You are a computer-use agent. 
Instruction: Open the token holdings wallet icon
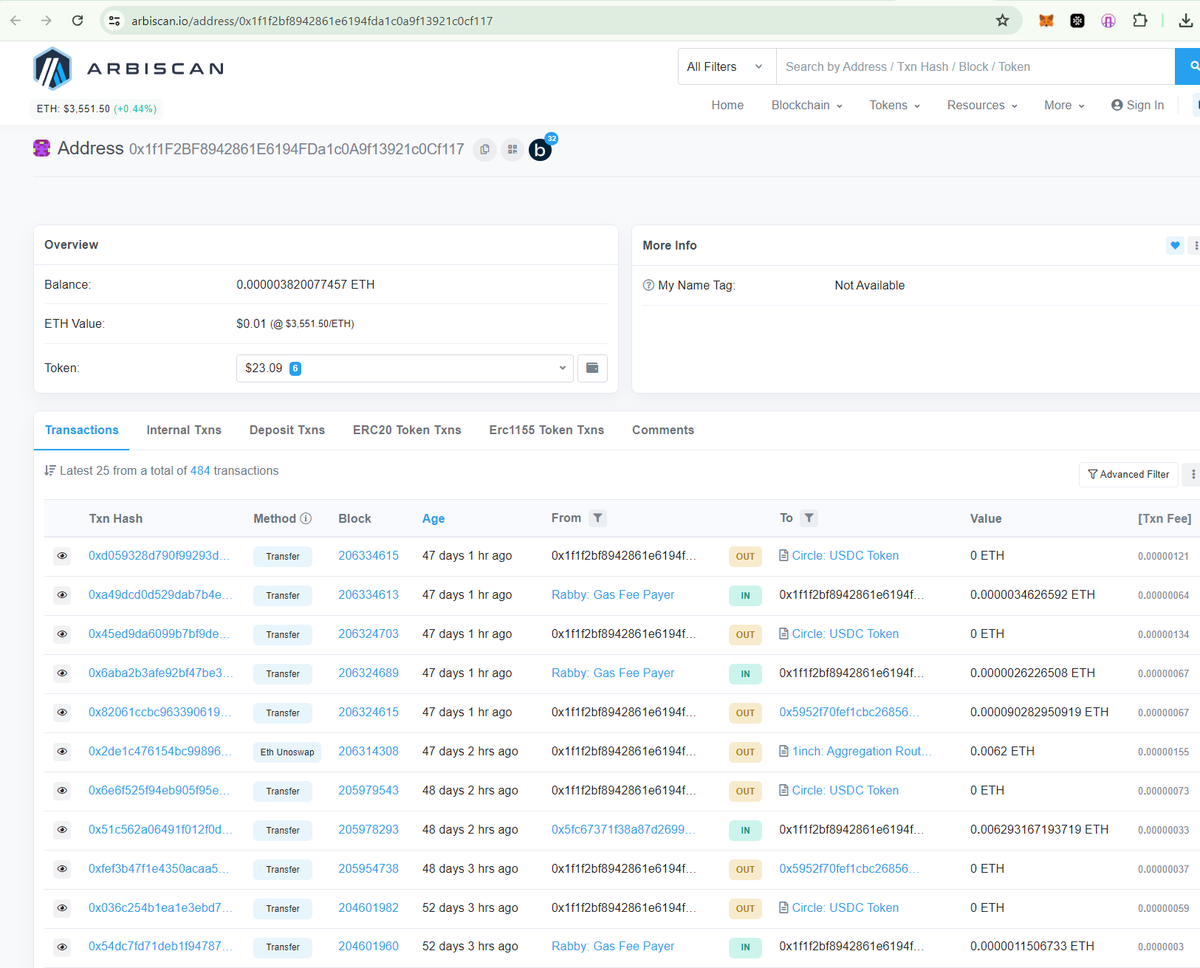(x=592, y=368)
